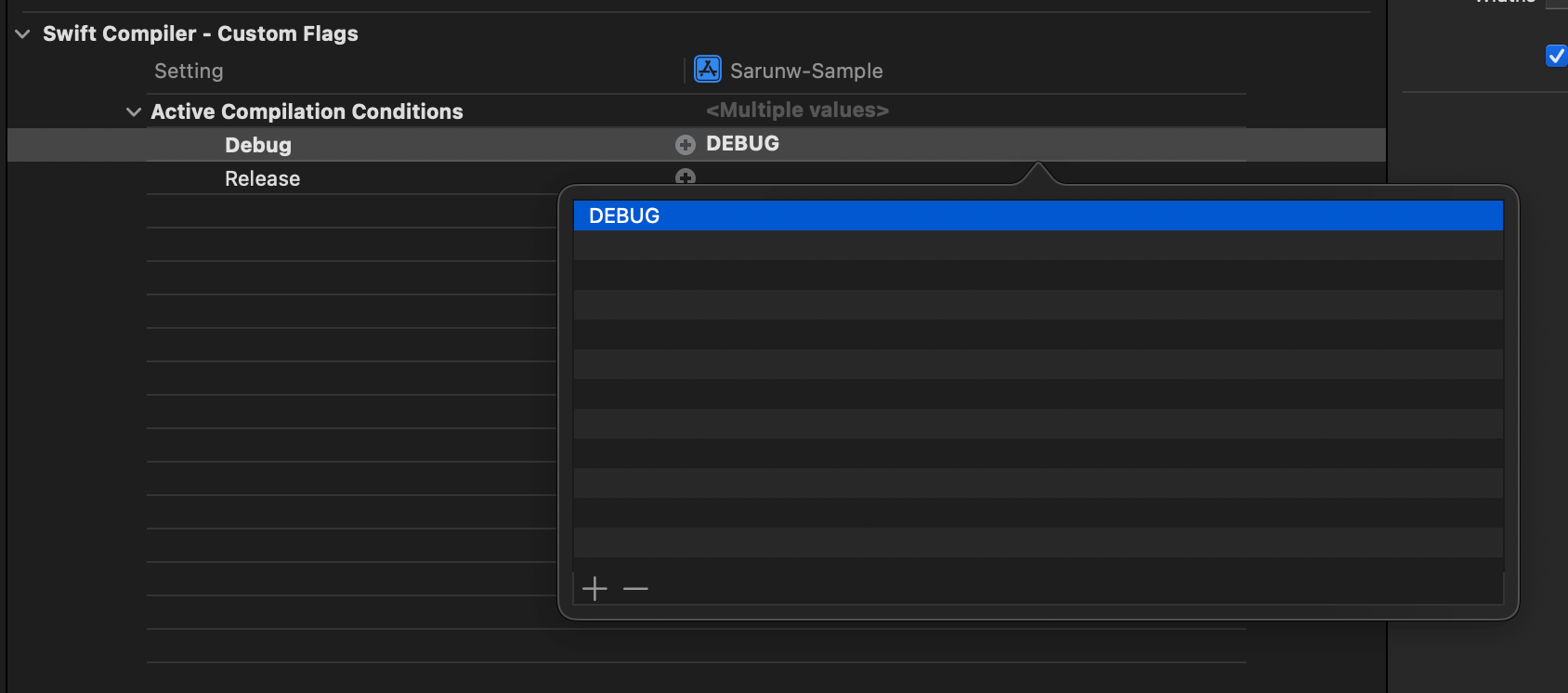Click the Sarunw-Sample target name
Screen dimensions: 1568x693
(x=806, y=71)
